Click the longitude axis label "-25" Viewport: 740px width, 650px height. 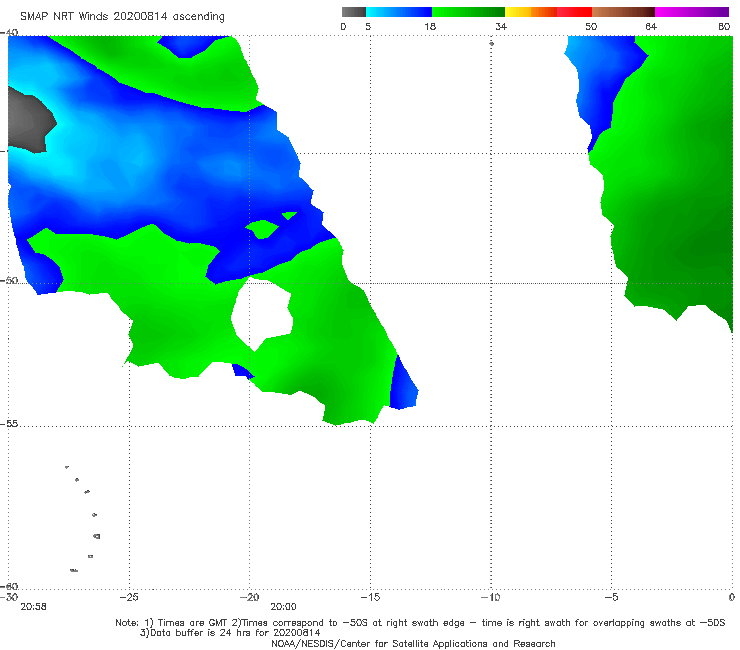point(129,597)
